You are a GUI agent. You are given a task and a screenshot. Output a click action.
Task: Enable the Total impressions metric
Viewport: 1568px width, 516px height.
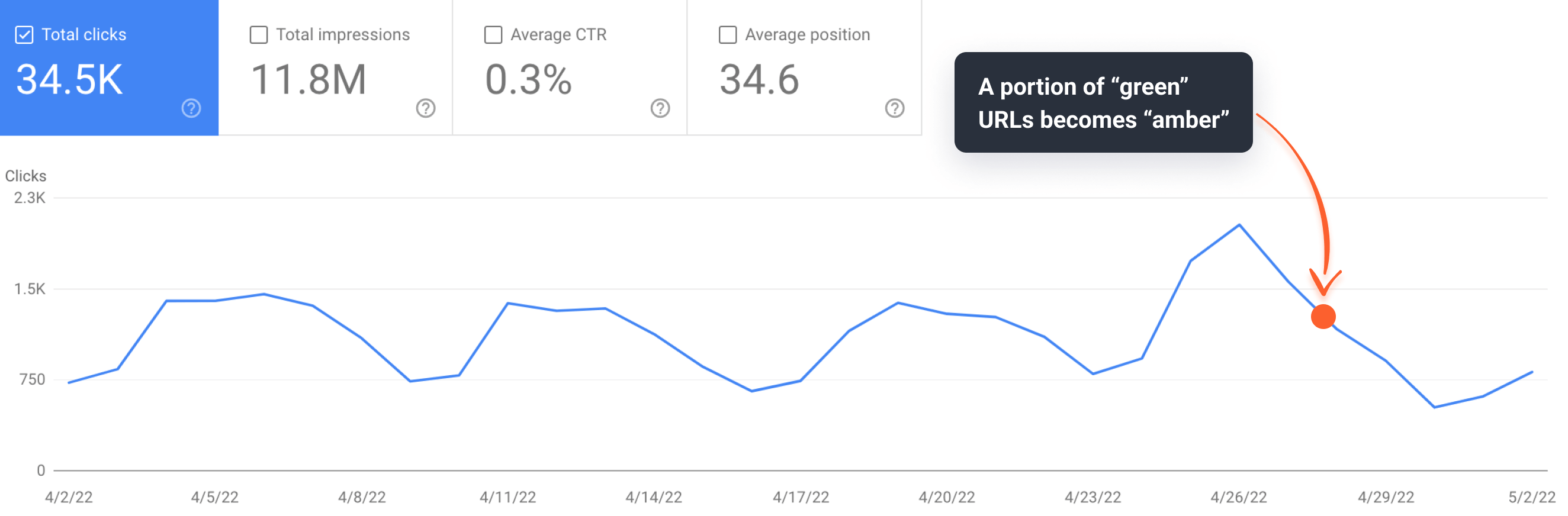(258, 35)
